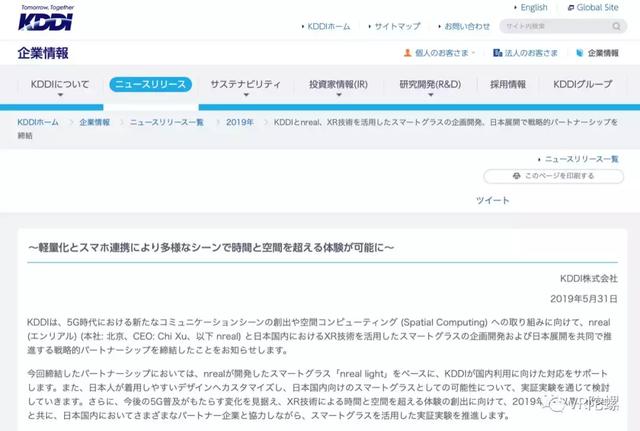The width and height of the screenshot is (640, 431).
Task: Click 2019年 in breadcrumb
Action: tap(240, 122)
